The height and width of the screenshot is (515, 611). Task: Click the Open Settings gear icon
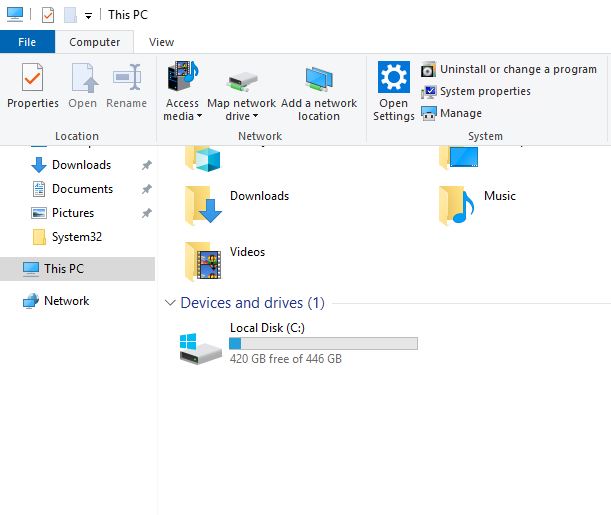[394, 77]
